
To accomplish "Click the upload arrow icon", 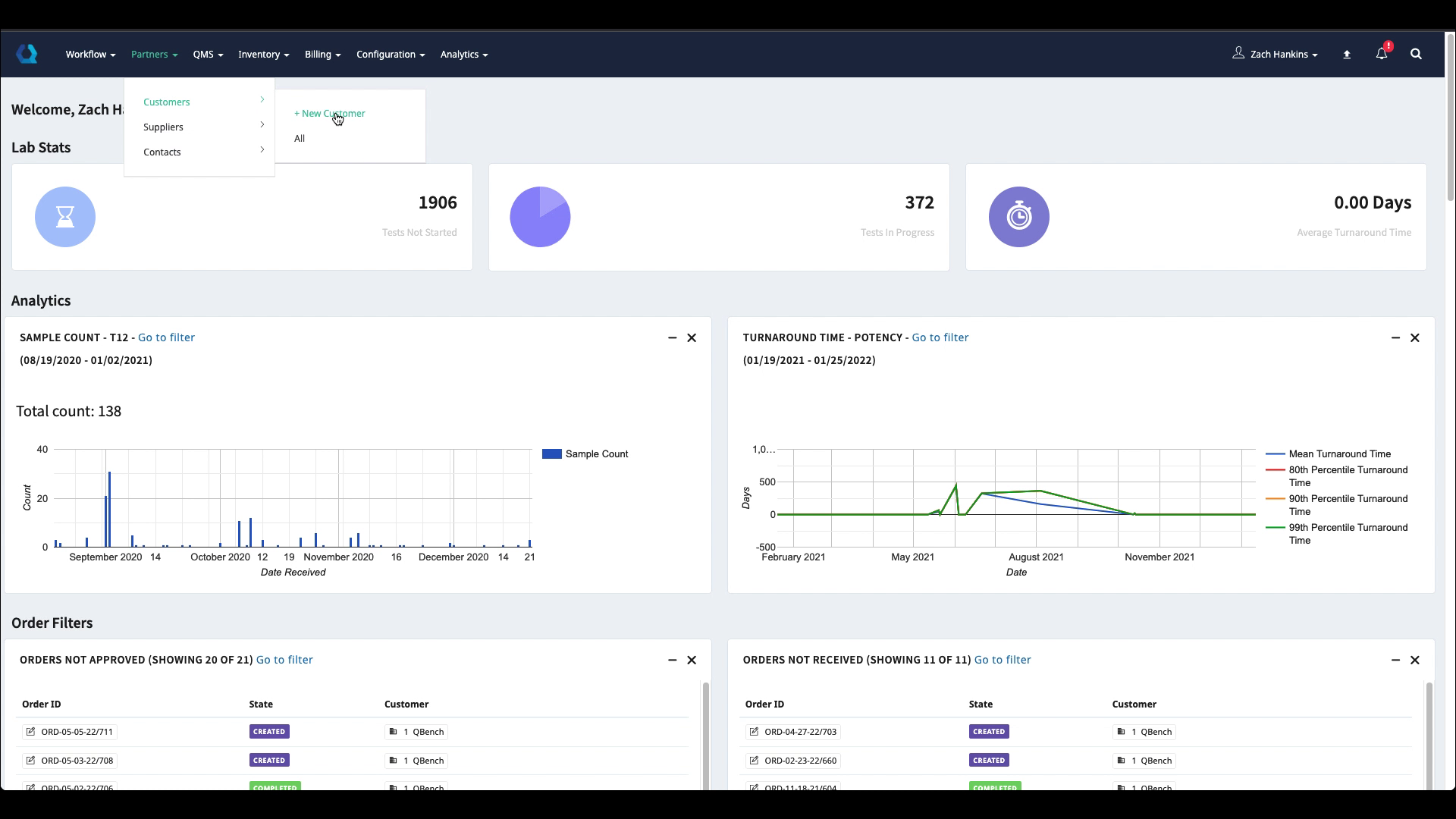I will [1347, 55].
